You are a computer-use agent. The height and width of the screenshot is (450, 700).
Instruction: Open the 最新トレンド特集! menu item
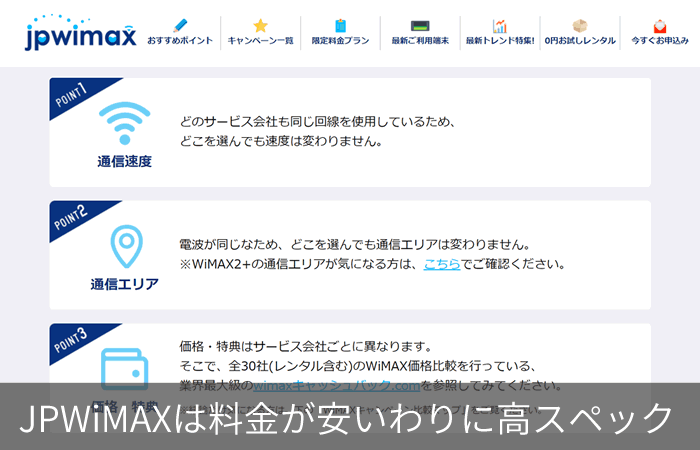point(500,41)
